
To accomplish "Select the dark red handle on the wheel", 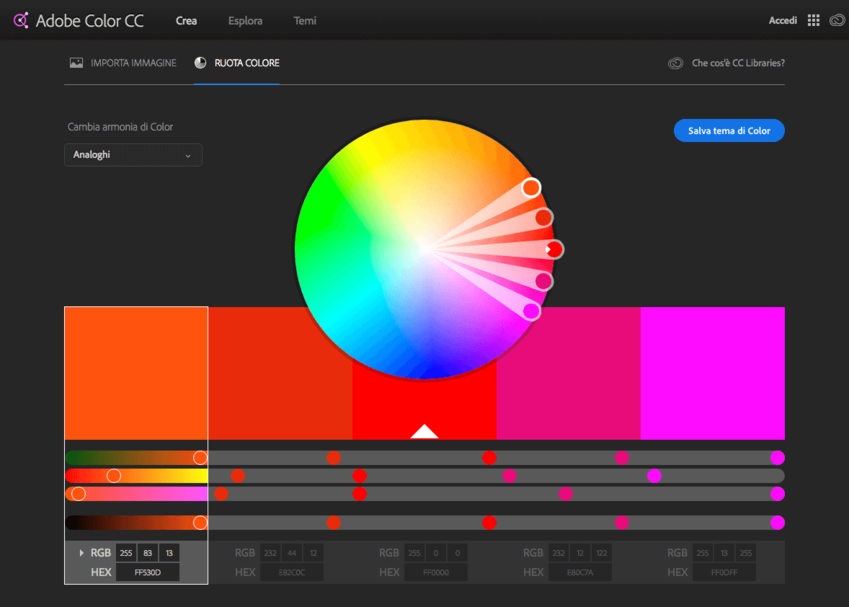I will pos(543,218).
